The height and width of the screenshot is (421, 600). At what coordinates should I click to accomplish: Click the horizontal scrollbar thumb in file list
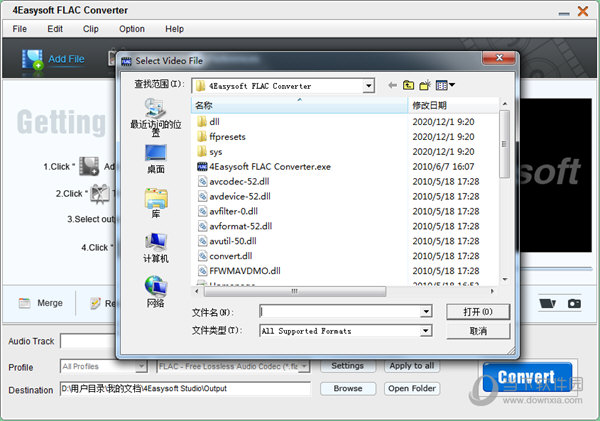coord(295,292)
